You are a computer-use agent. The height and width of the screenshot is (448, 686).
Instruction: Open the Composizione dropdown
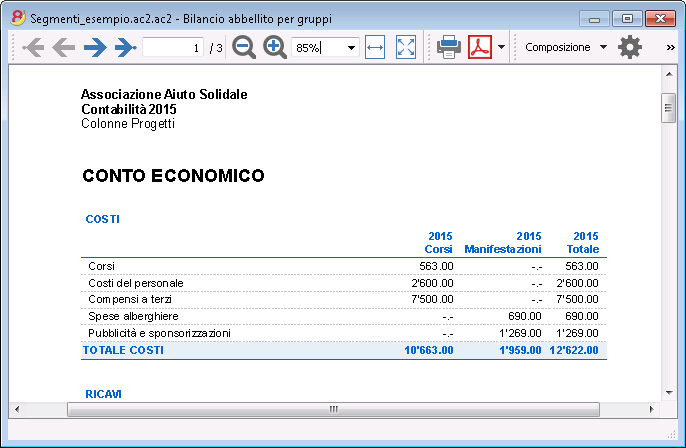pyautogui.click(x=566, y=47)
